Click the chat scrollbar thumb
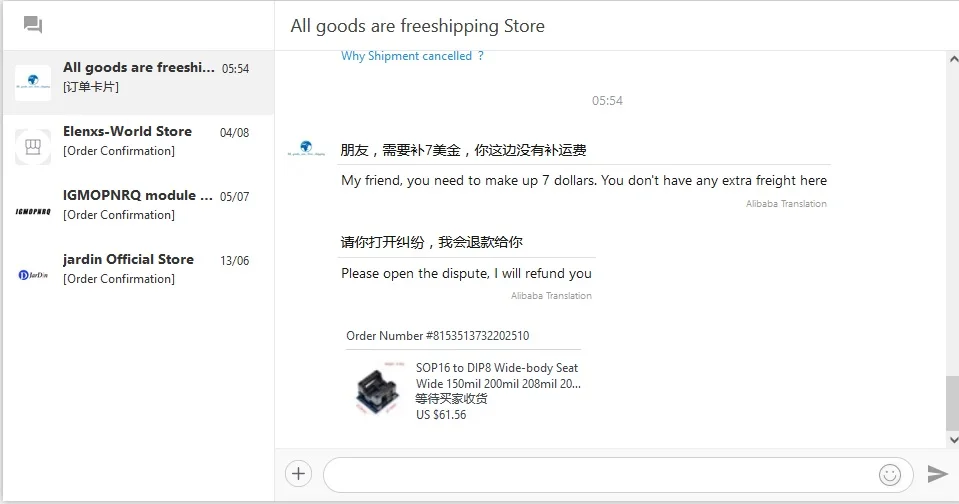 click(952, 404)
